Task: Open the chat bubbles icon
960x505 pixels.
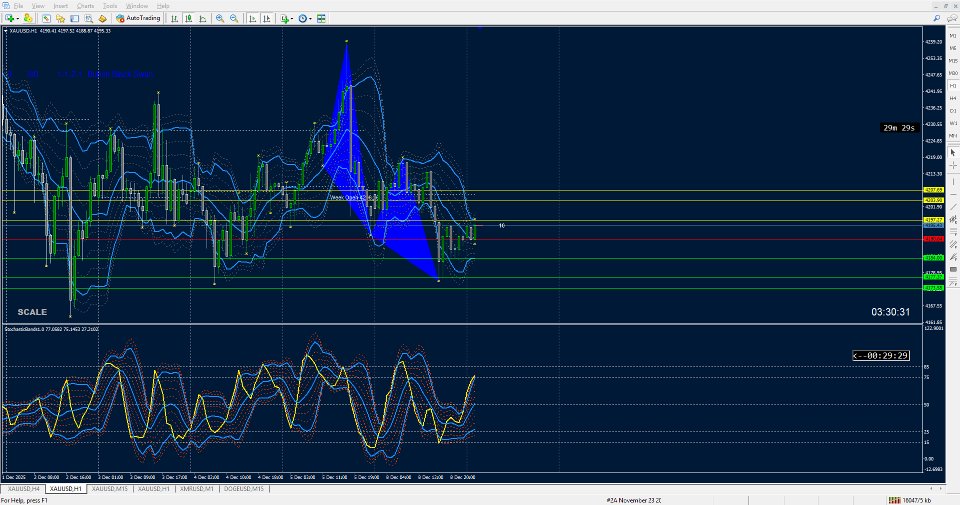Action: pos(952,18)
